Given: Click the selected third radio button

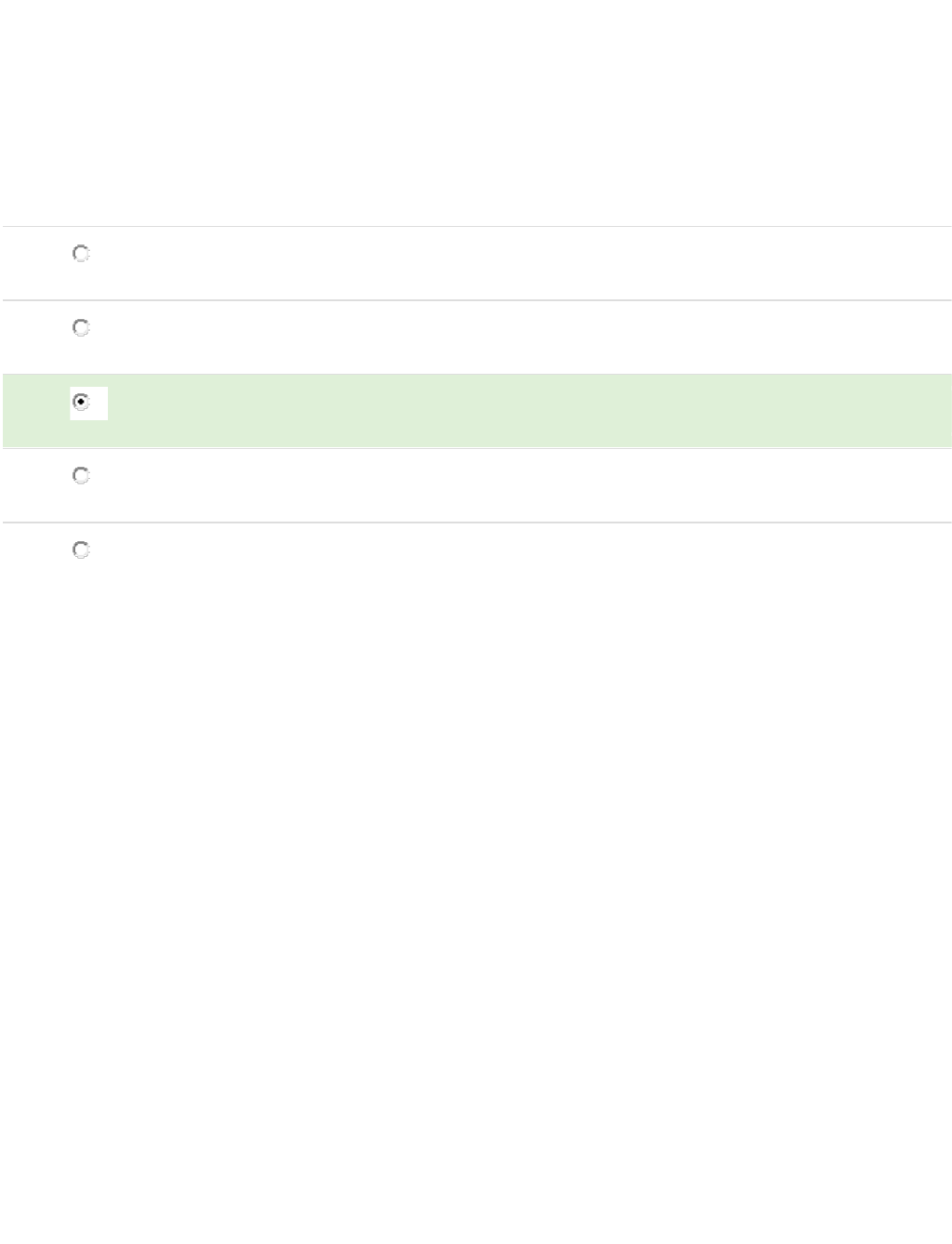Looking at the screenshot, I should (x=81, y=403).
